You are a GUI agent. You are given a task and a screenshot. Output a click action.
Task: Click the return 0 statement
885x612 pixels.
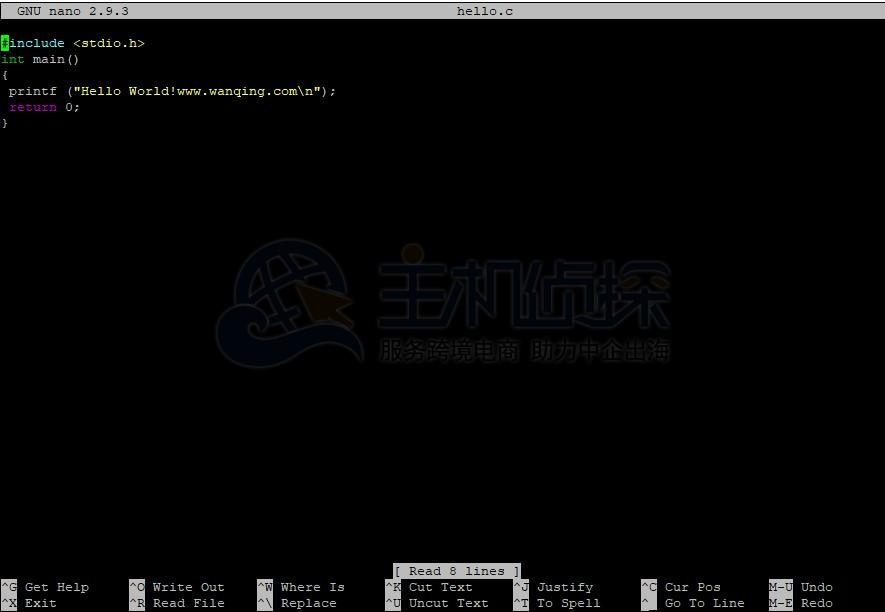(x=44, y=107)
